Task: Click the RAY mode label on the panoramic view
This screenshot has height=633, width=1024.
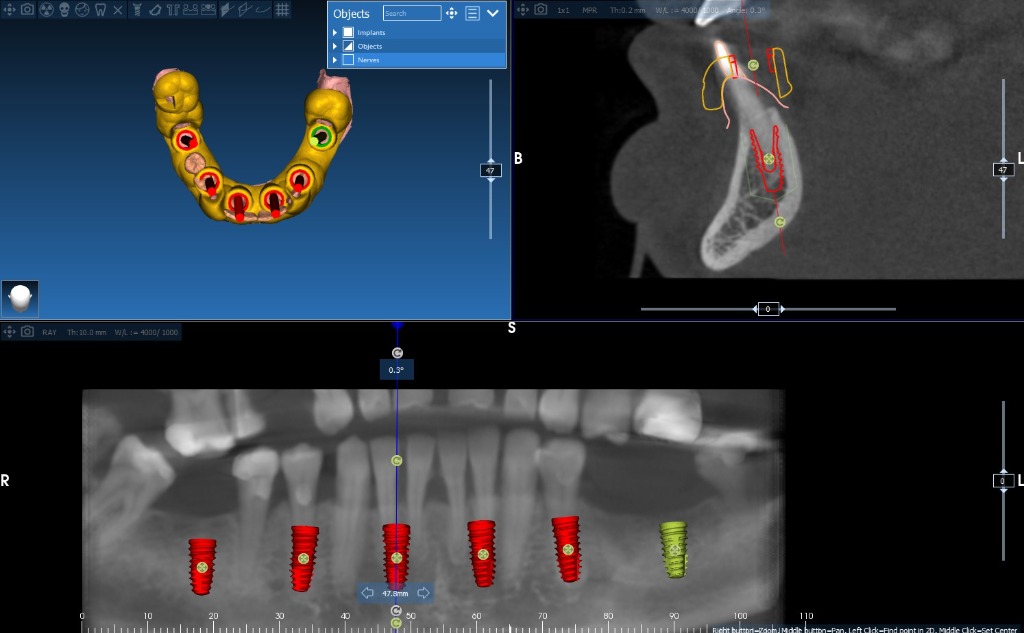Action: [49, 331]
